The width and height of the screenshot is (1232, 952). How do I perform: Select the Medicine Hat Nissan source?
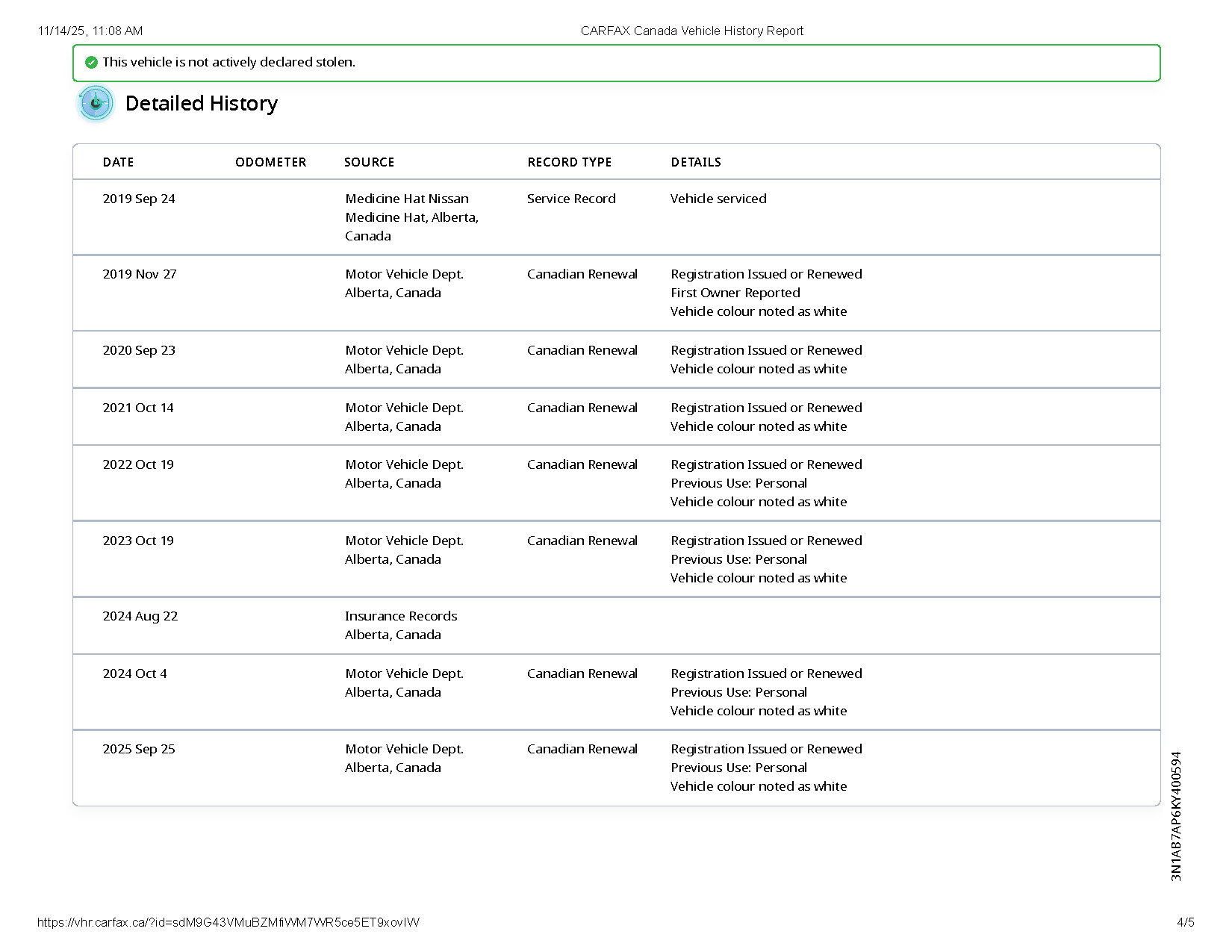click(407, 199)
